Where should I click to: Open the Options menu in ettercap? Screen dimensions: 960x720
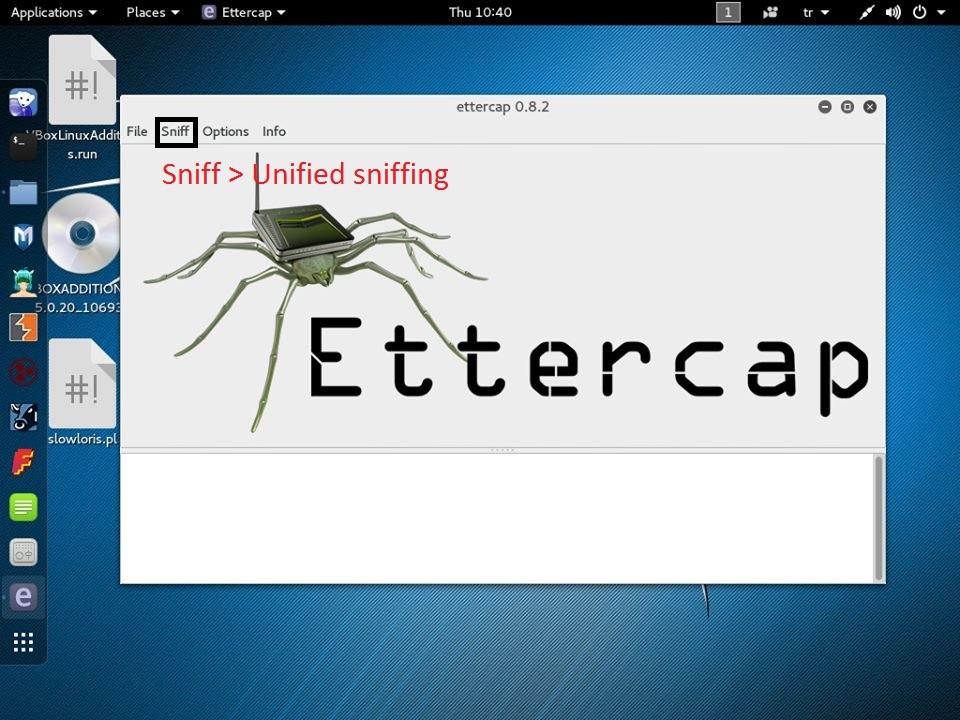225,132
